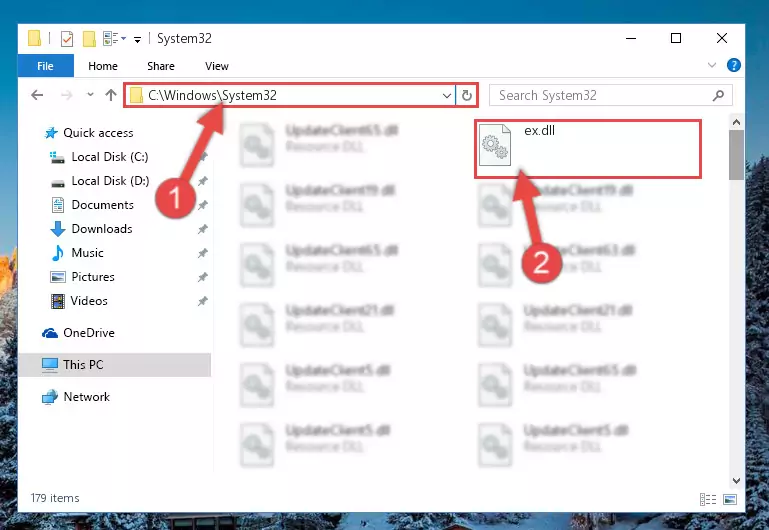Click the pin icon next to Music

tap(202, 253)
